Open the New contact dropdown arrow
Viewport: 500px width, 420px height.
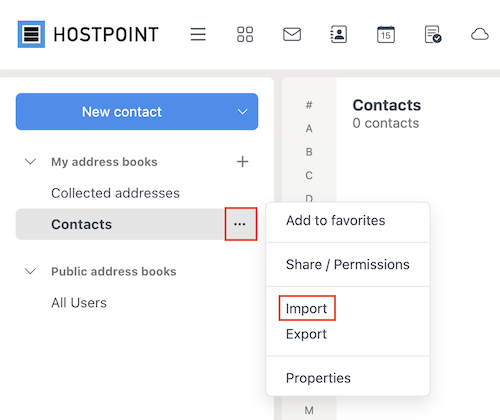coord(243,112)
